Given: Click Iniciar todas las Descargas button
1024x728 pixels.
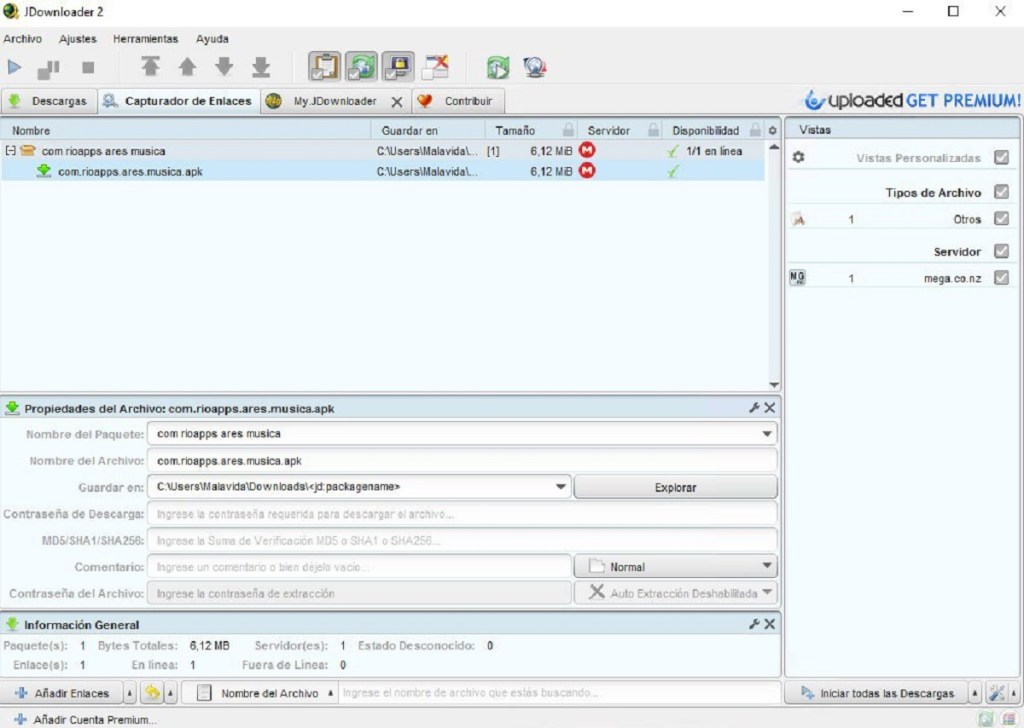Looking at the screenshot, I should [875, 693].
